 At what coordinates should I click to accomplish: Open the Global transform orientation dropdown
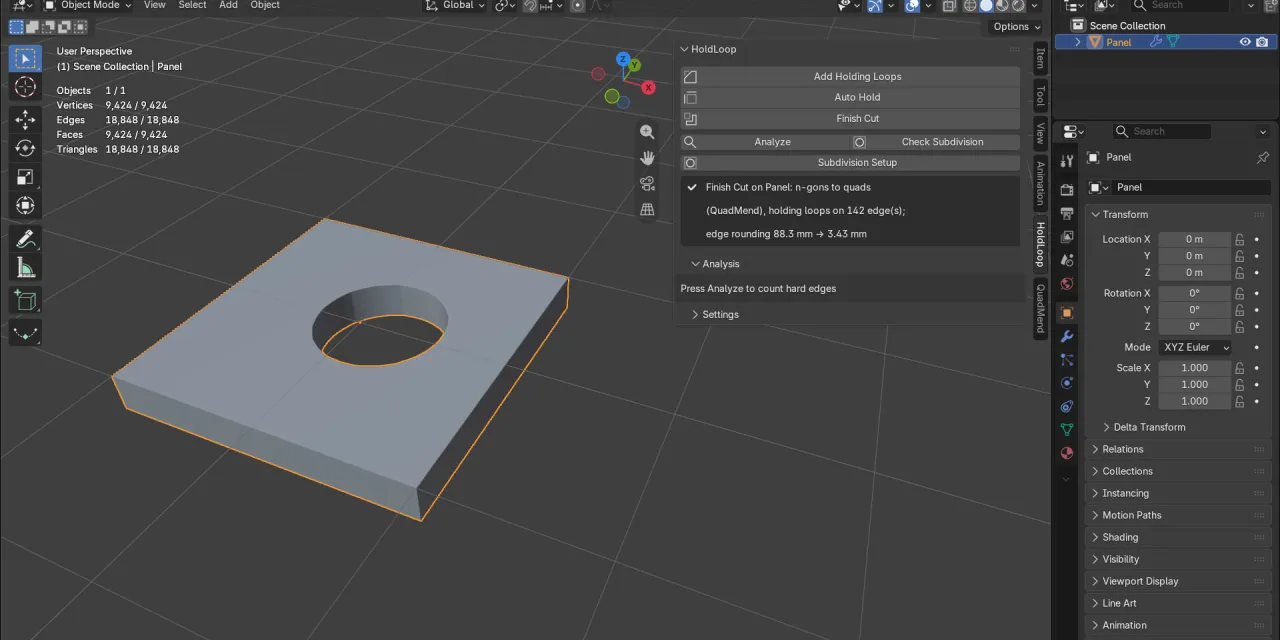pyautogui.click(x=455, y=5)
